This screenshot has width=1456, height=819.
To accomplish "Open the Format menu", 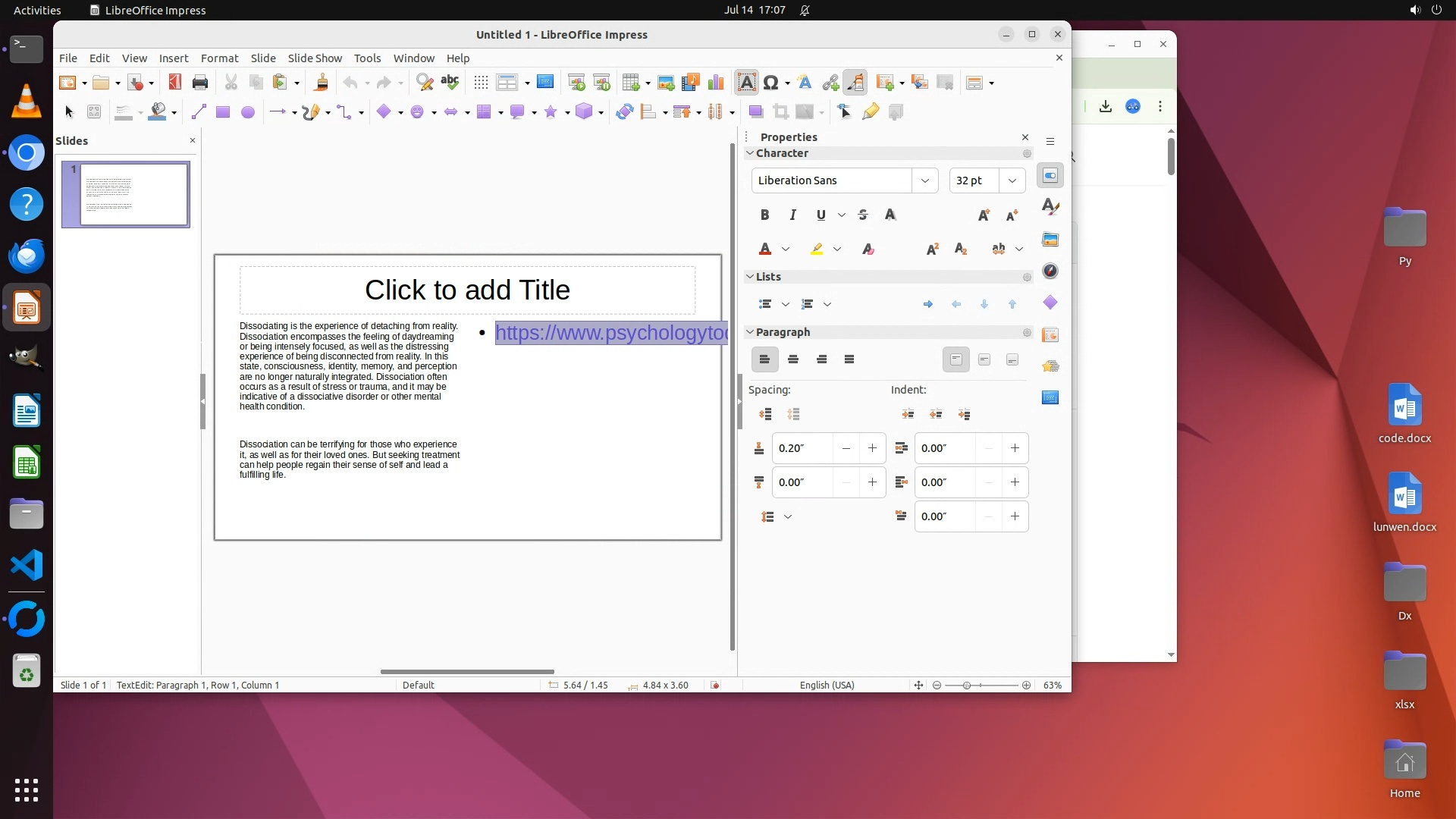I will [x=219, y=58].
